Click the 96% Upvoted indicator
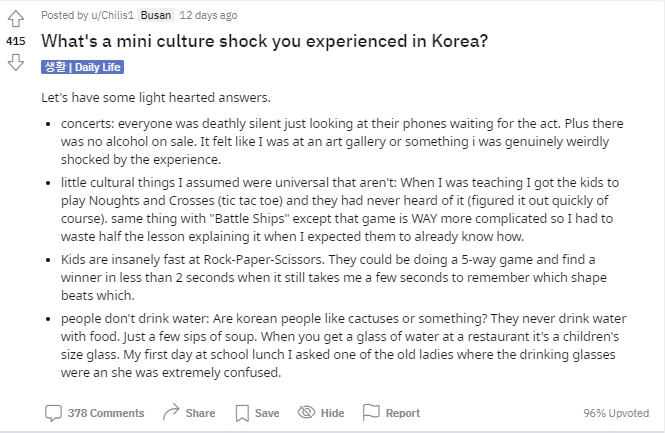Viewport: 665px width, 433px height. coord(616,413)
